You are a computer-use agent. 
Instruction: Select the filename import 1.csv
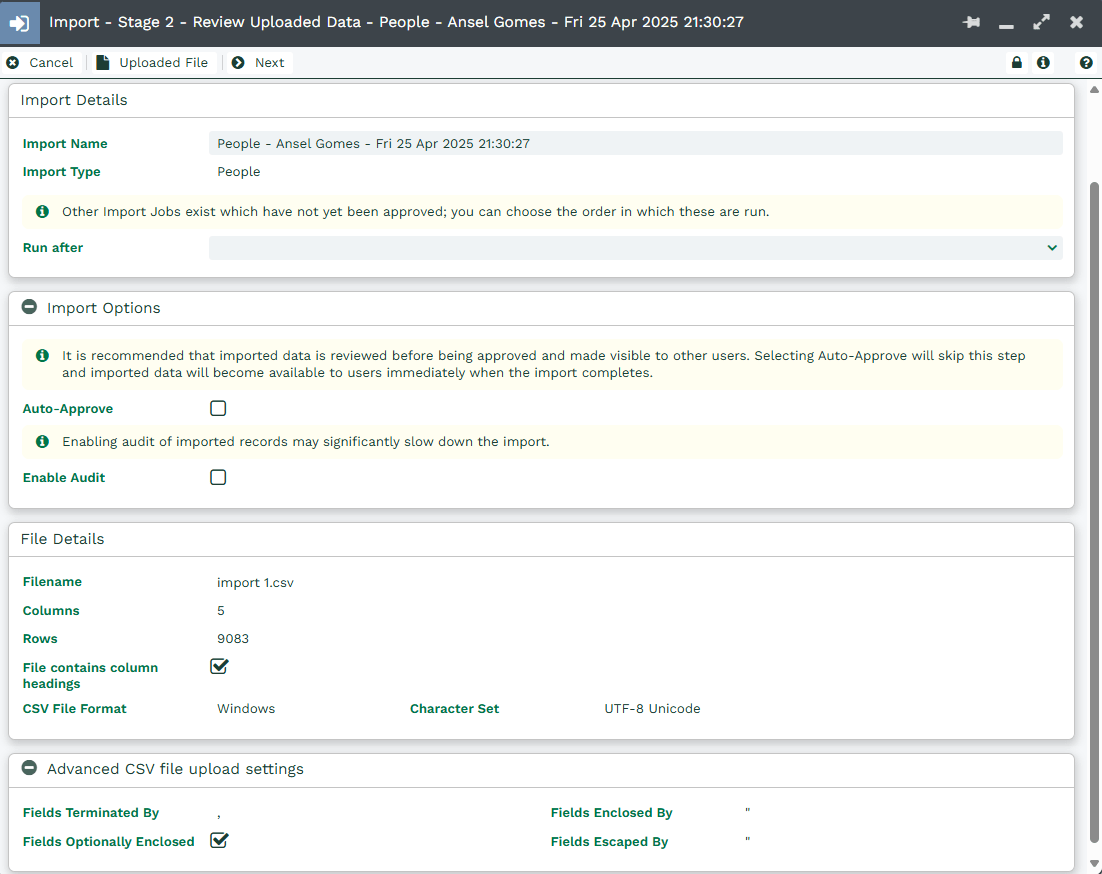tap(255, 582)
